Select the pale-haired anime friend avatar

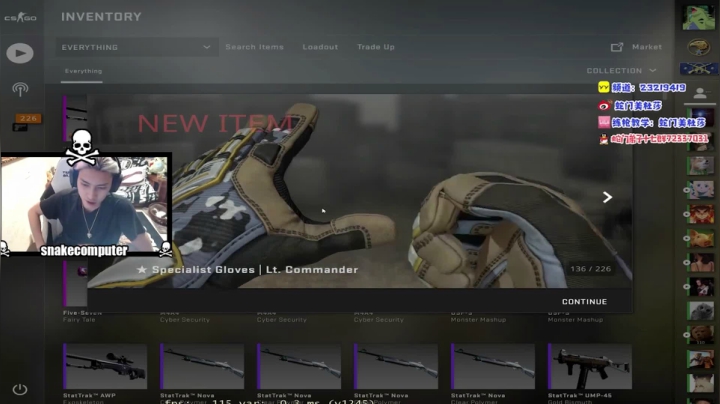[701, 190]
